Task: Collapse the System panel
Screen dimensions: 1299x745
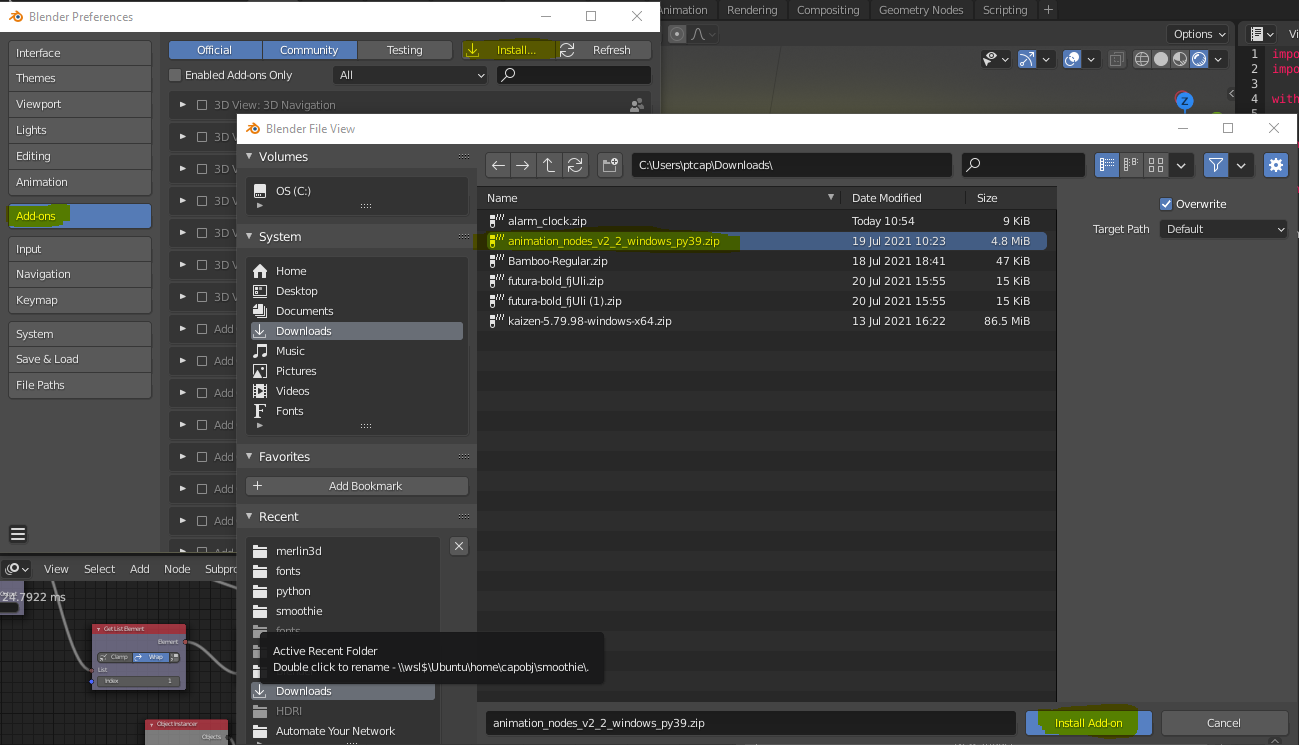Action: [250, 237]
